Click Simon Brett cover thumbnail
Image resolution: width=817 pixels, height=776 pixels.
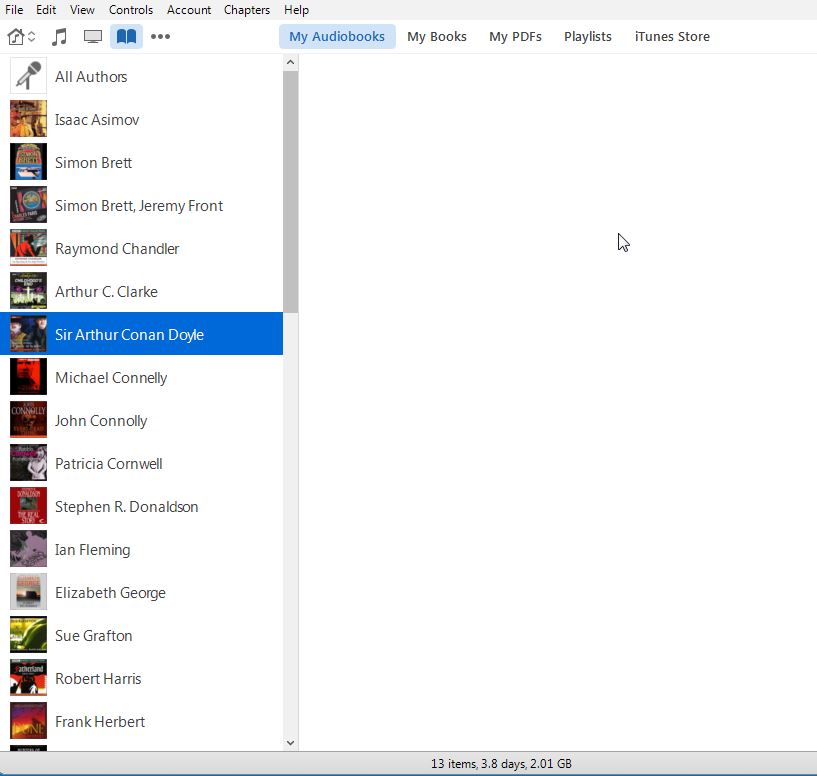[x=28, y=162]
